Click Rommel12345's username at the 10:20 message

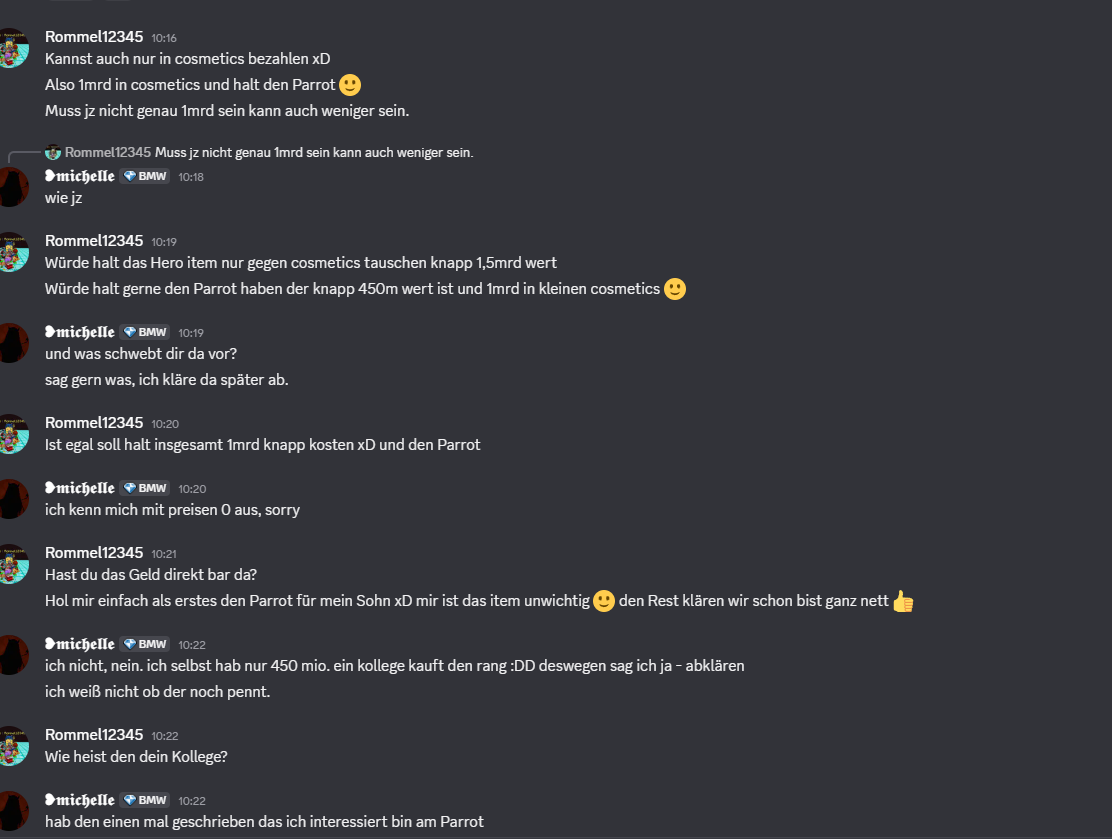point(94,423)
